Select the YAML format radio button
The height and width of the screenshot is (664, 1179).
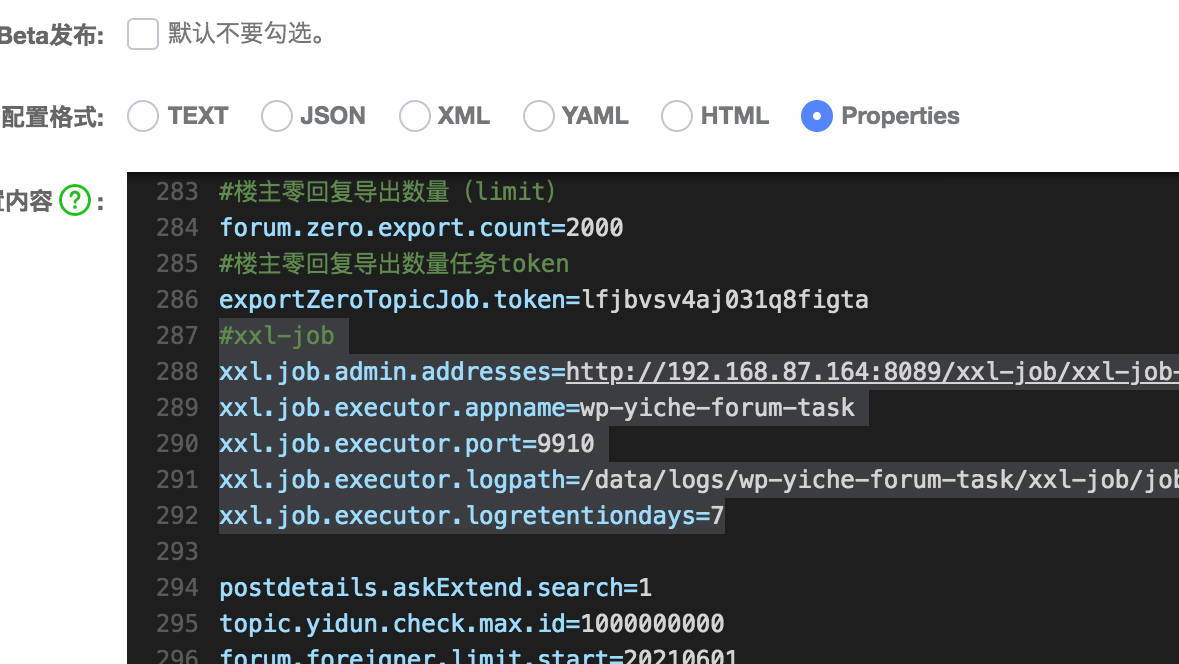click(x=538, y=116)
